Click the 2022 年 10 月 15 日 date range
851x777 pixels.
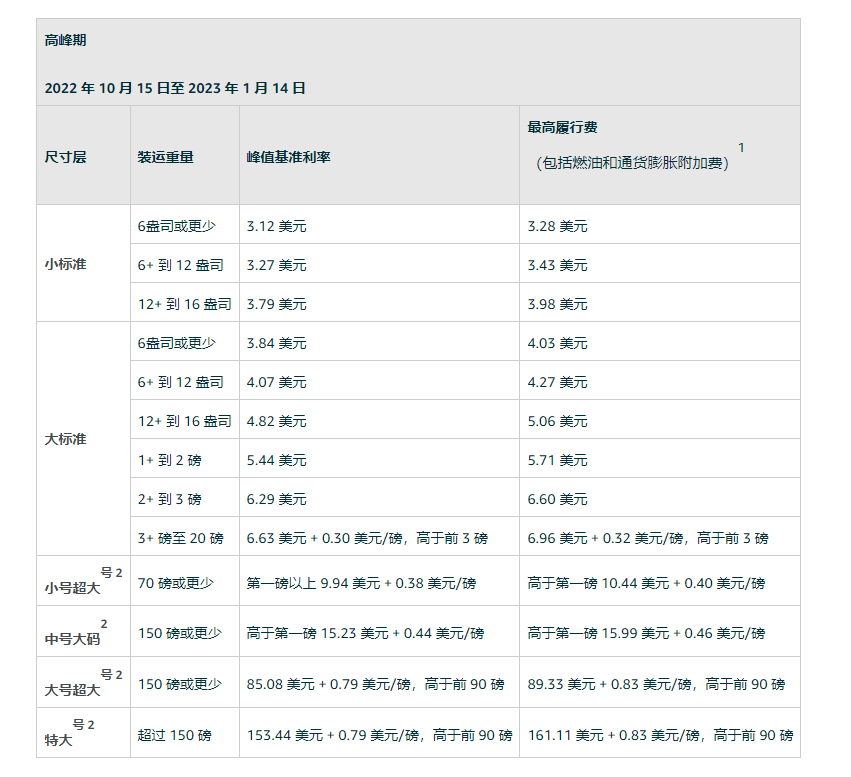pos(175,88)
